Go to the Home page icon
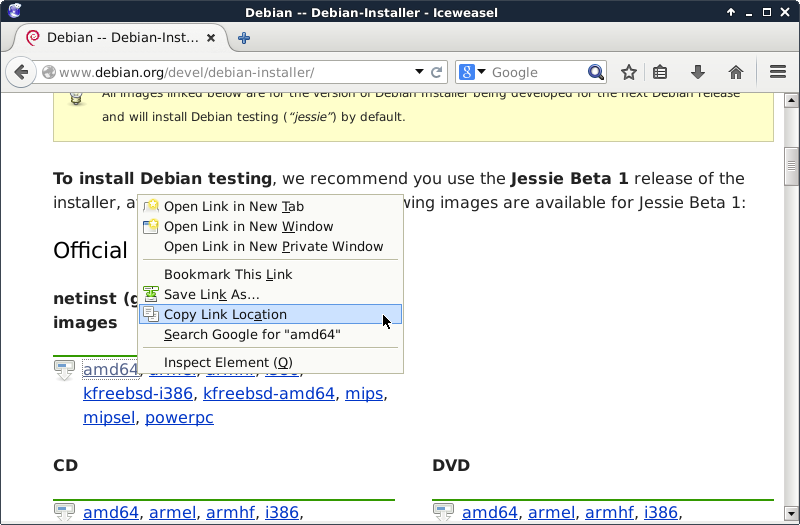The height and width of the screenshot is (525, 800). point(736,72)
